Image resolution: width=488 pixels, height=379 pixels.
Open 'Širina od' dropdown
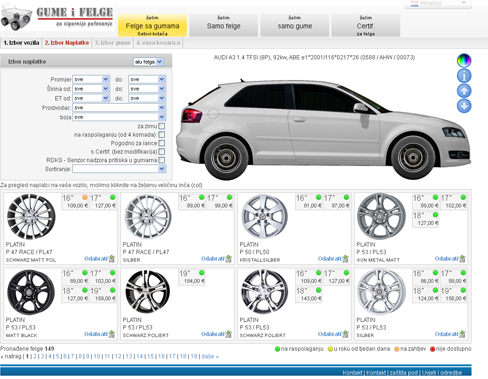click(91, 89)
